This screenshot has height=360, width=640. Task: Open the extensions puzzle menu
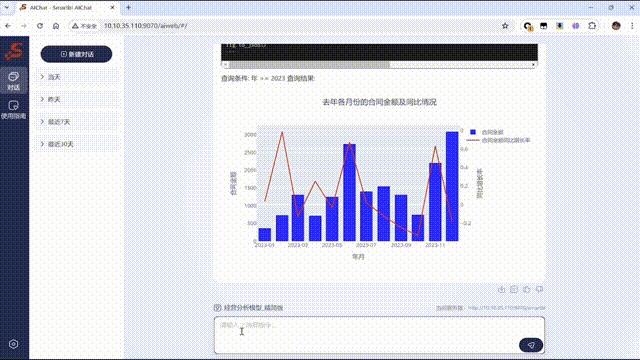[592, 26]
